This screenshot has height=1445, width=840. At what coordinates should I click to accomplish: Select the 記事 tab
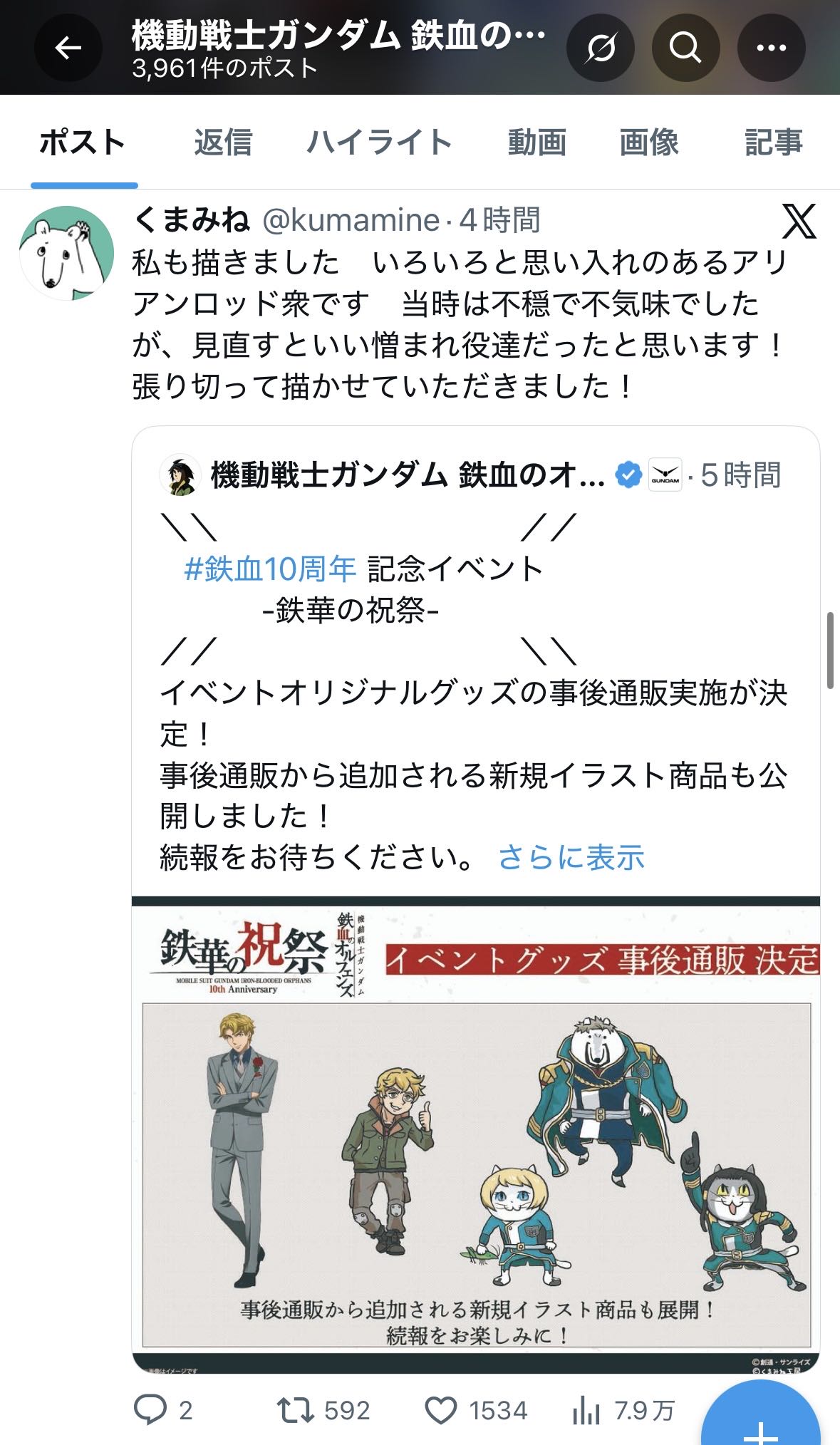[x=774, y=143]
